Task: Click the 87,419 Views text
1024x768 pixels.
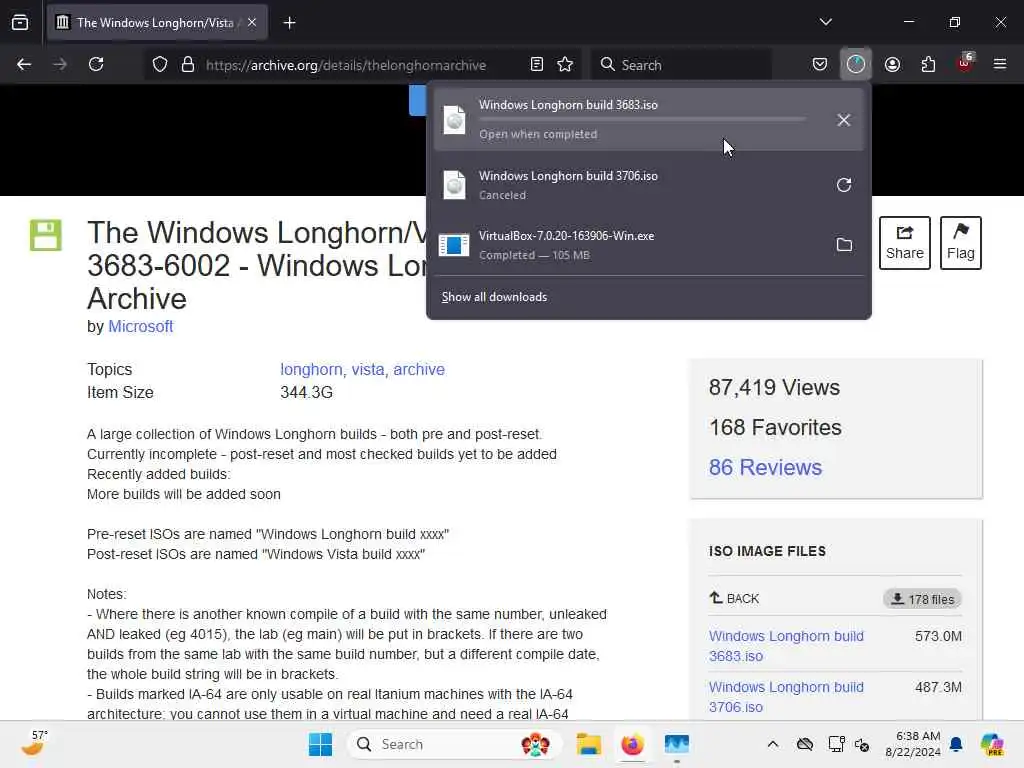Action: pos(775,388)
